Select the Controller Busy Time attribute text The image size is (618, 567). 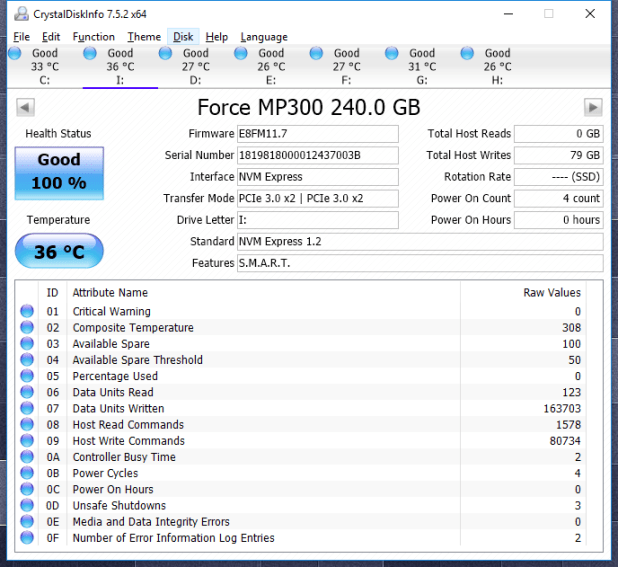[x=124, y=457]
